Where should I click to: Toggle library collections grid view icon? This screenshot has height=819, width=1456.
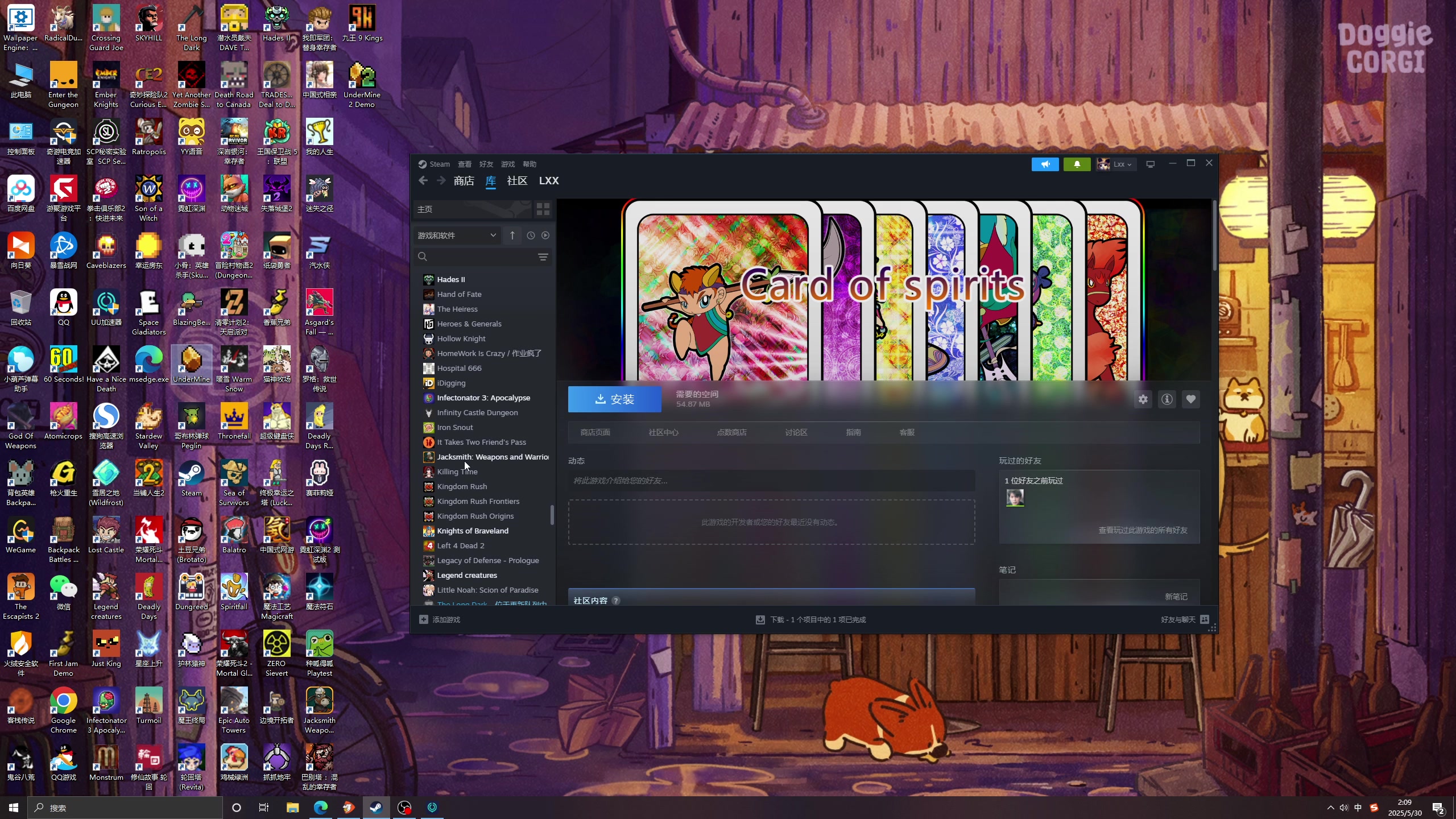click(x=543, y=209)
